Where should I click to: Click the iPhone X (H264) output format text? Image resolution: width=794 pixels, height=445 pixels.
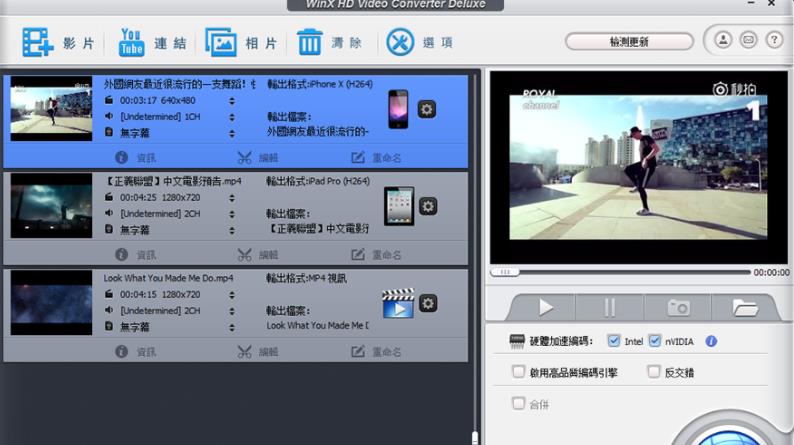click(x=320, y=85)
